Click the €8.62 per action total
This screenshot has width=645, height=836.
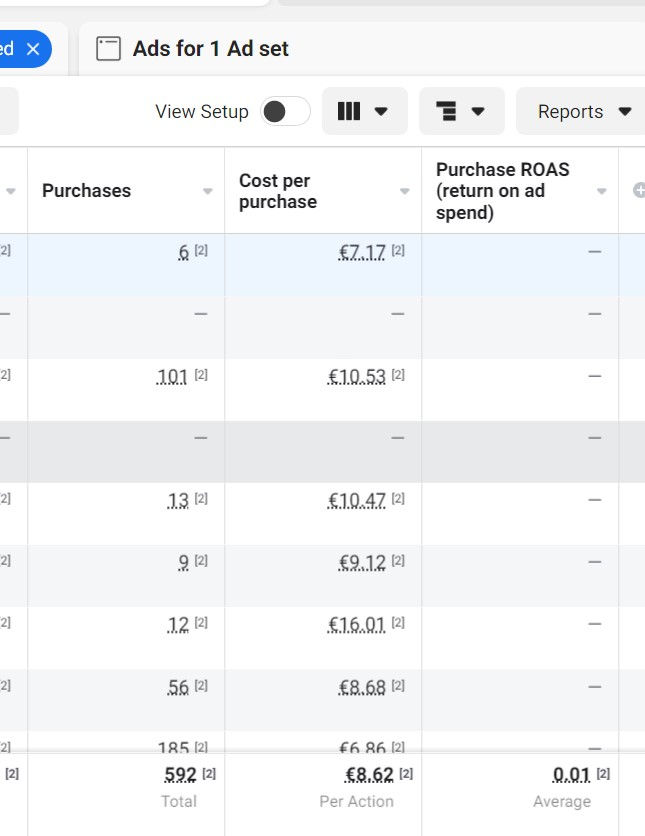(369, 775)
